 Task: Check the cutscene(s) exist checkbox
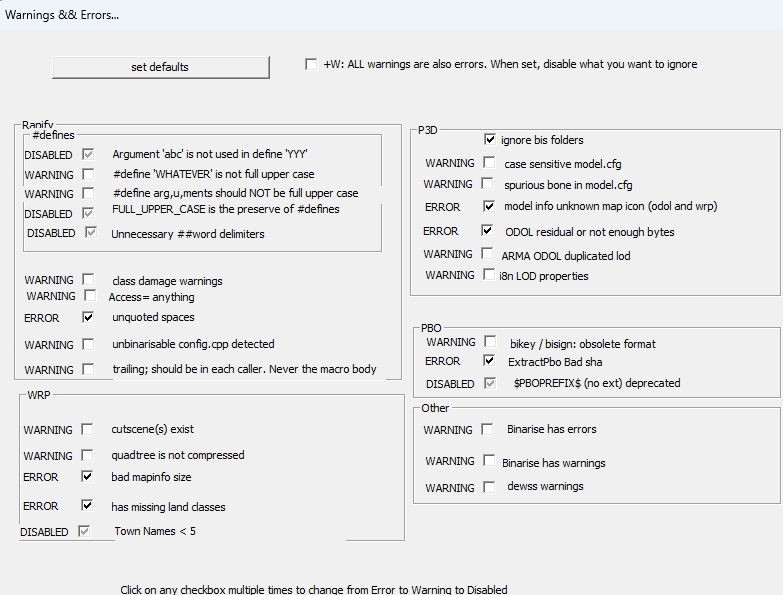pyautogui.click(x=89, y=430)
